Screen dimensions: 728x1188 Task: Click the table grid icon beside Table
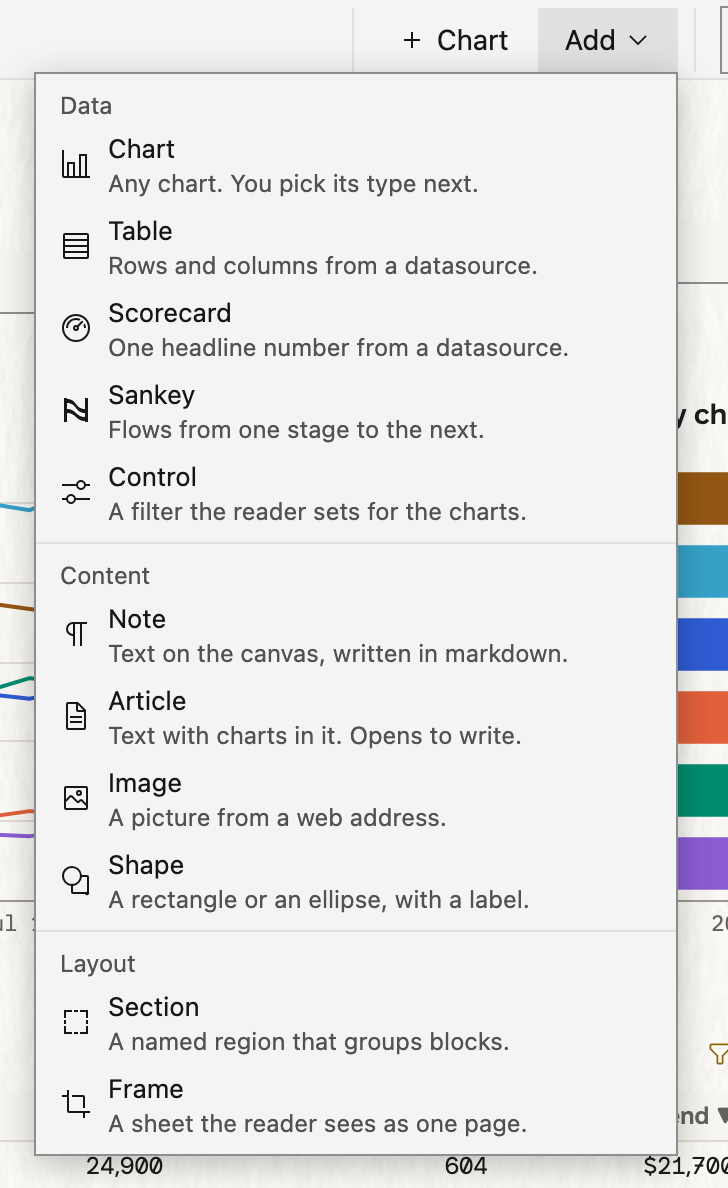tap(76, 246)
